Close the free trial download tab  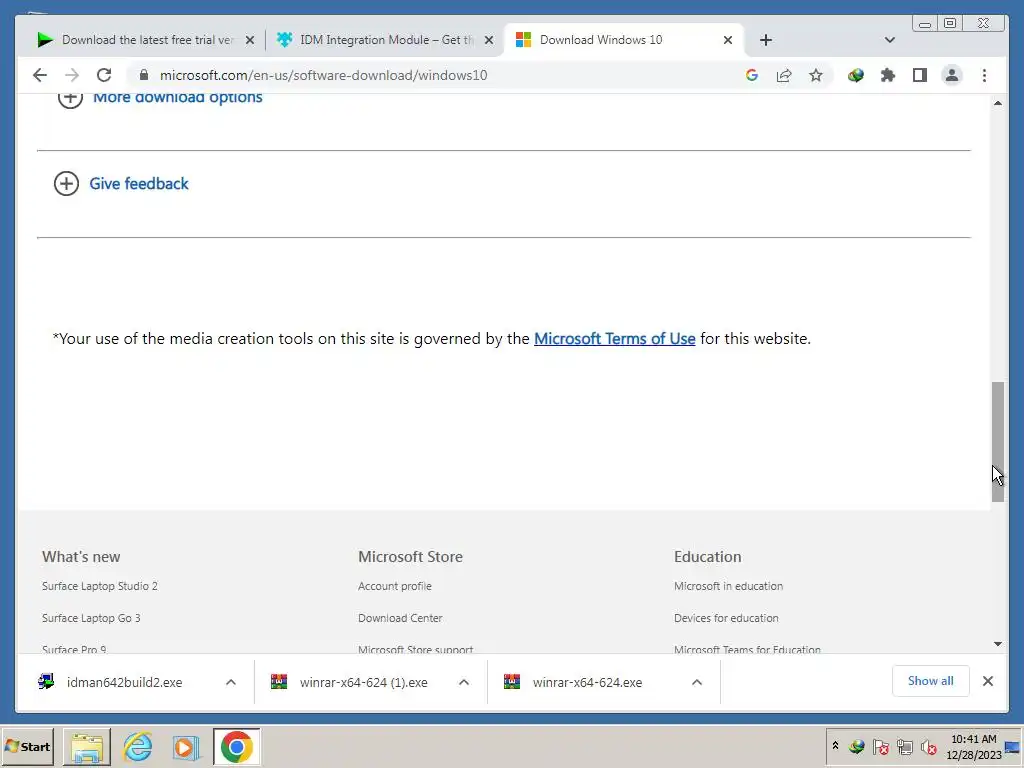[249, 40]
